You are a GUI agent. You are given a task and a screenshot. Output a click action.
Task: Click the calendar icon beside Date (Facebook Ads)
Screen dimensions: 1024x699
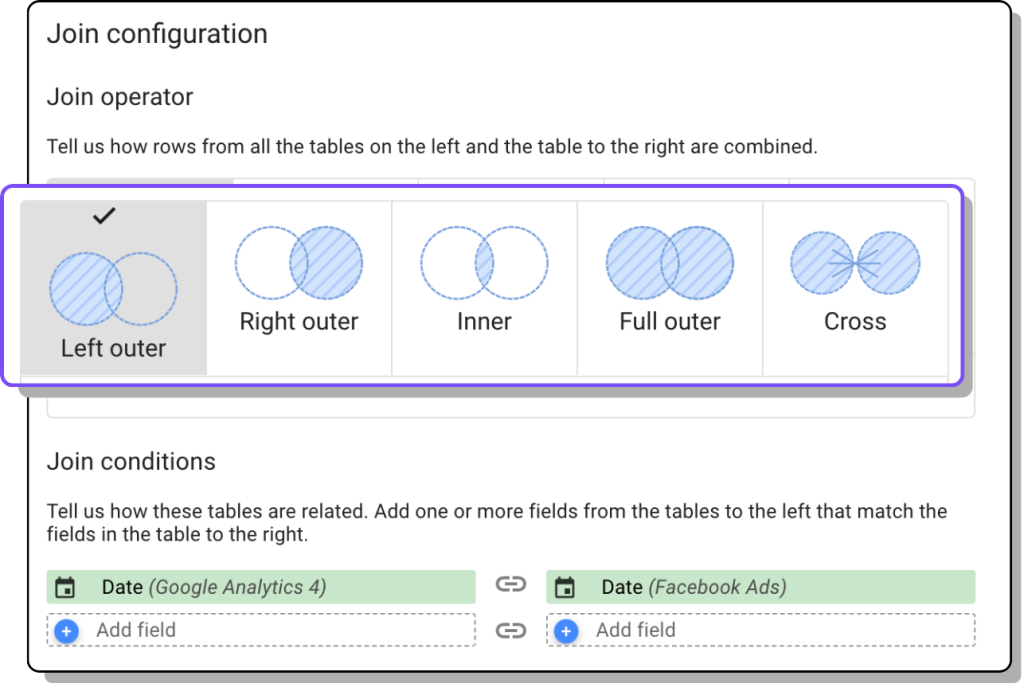(x=566, y=587)
